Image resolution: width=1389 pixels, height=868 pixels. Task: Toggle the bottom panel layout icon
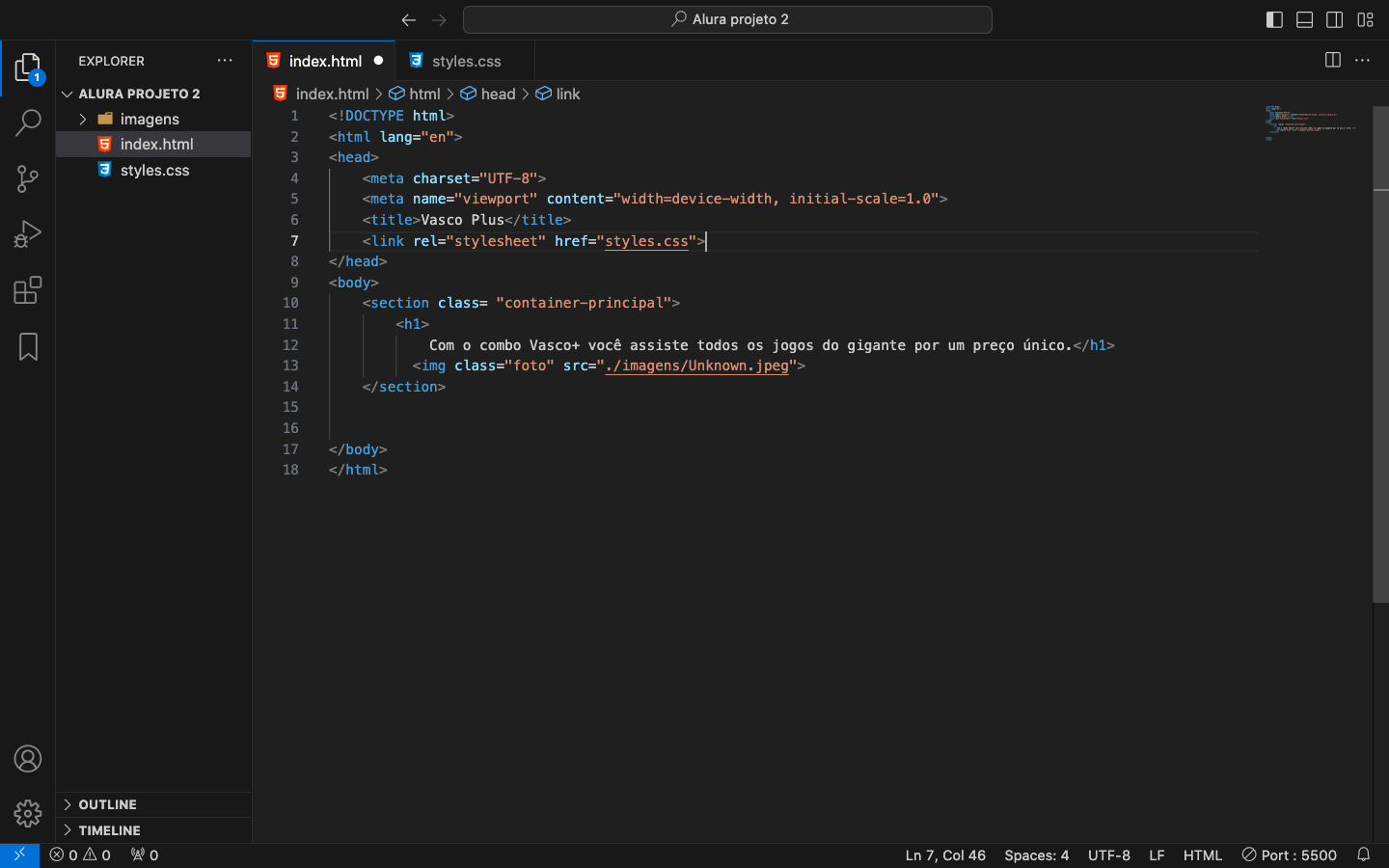(1305, 19)
